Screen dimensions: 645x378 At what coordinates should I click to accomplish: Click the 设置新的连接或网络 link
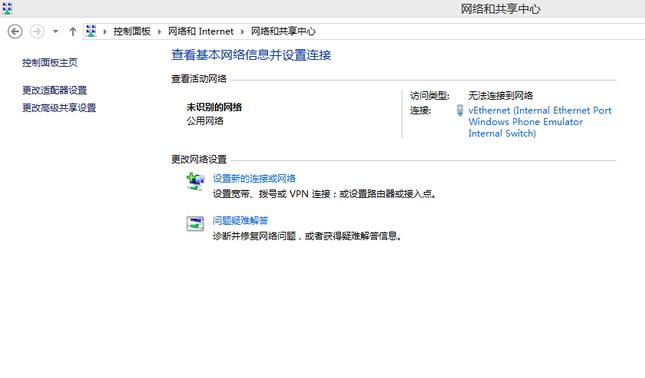pyautogui.click(x=254, y=179)
